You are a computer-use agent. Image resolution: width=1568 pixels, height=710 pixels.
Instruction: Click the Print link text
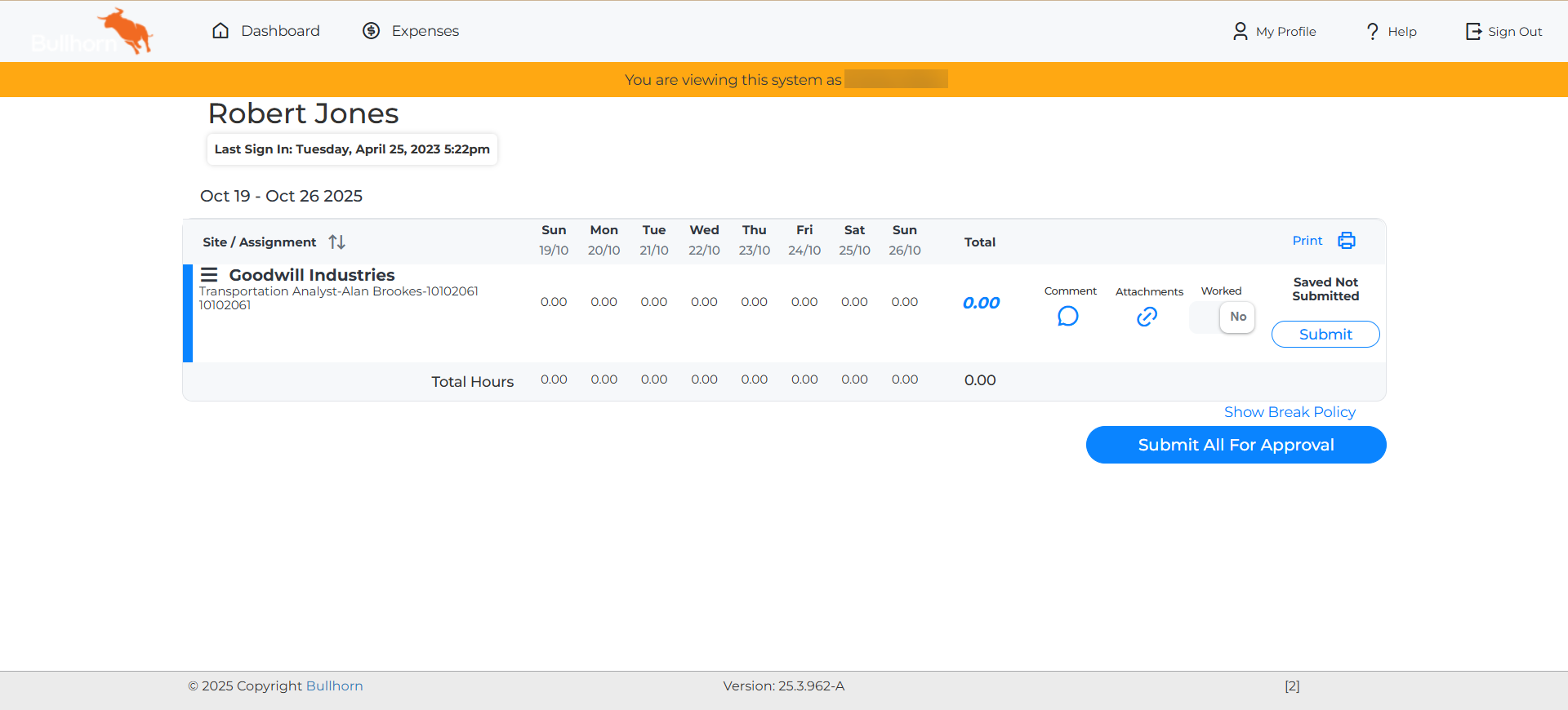coord(1307,241)
